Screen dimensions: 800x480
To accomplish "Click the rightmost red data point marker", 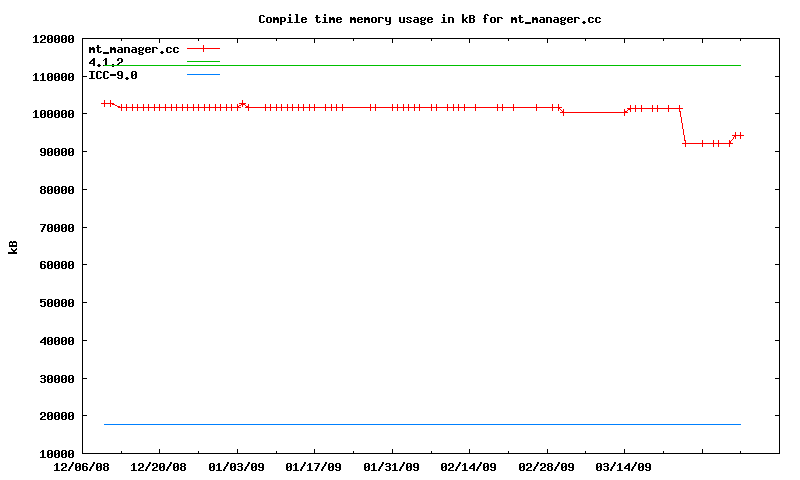I will 740,135.
